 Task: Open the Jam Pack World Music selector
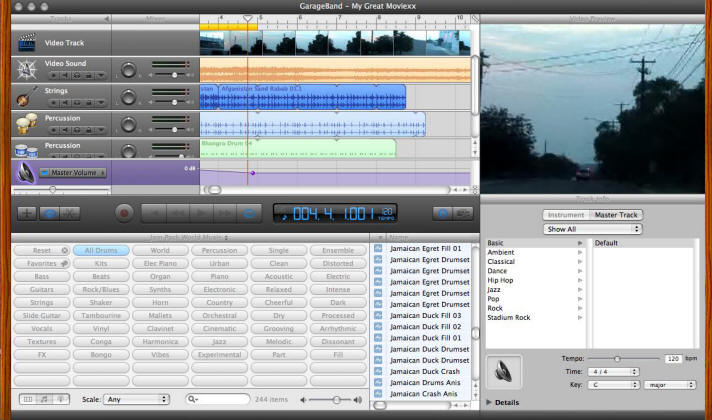coord(188,237)
